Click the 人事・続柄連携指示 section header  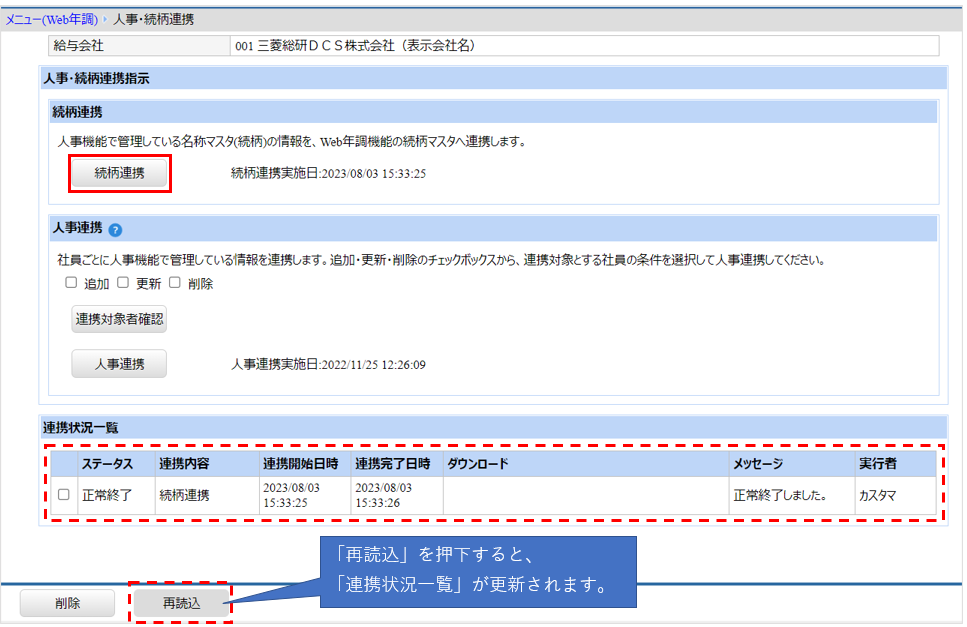pyautogui.click(x=493, y=78)
